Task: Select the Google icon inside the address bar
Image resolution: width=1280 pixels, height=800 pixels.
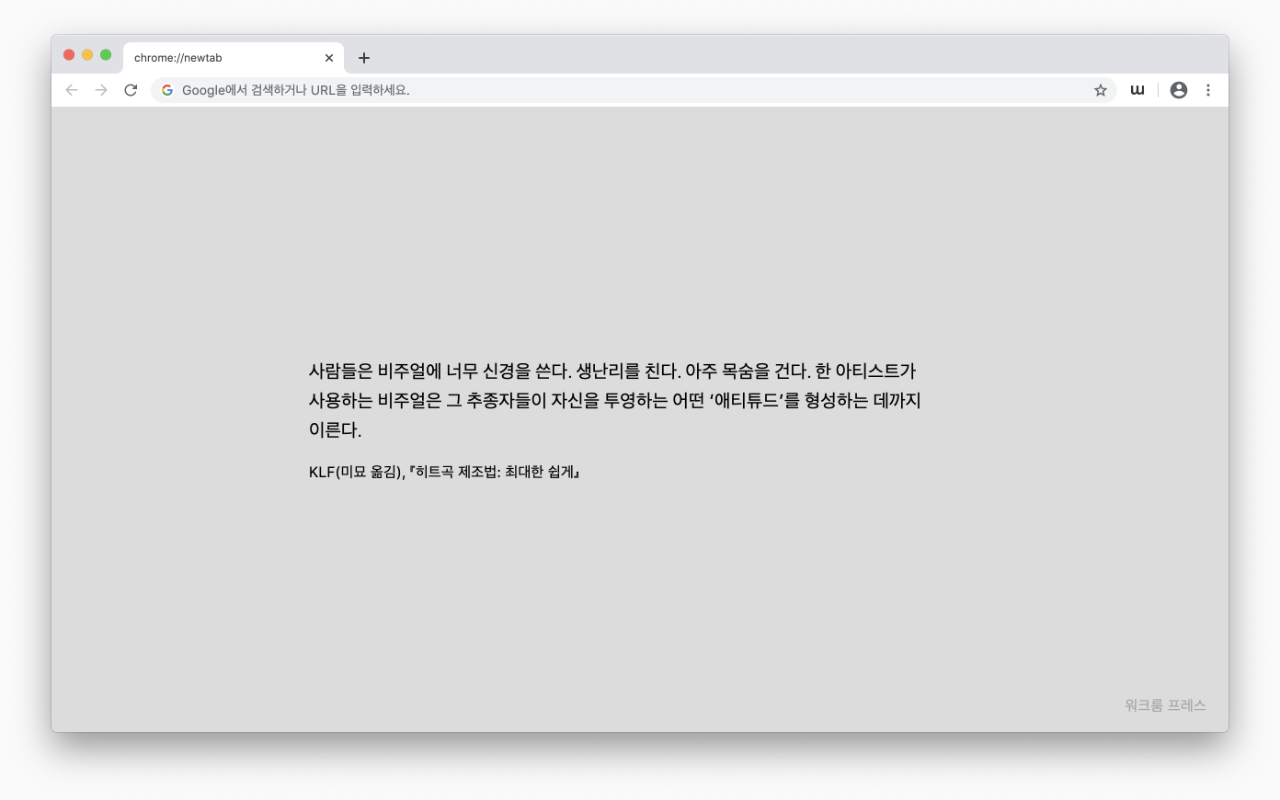Action: coord(166,89)
